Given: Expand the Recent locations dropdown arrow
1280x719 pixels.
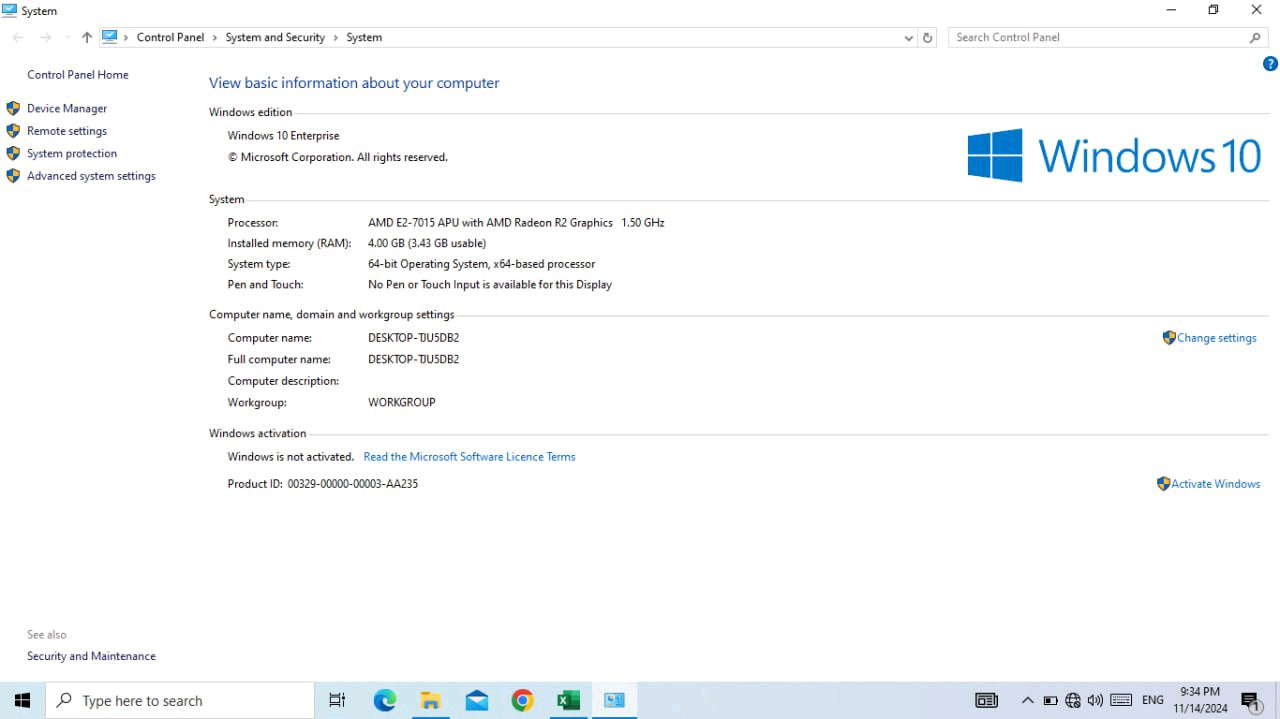Looking at the screenshot, I should [67, 38].
